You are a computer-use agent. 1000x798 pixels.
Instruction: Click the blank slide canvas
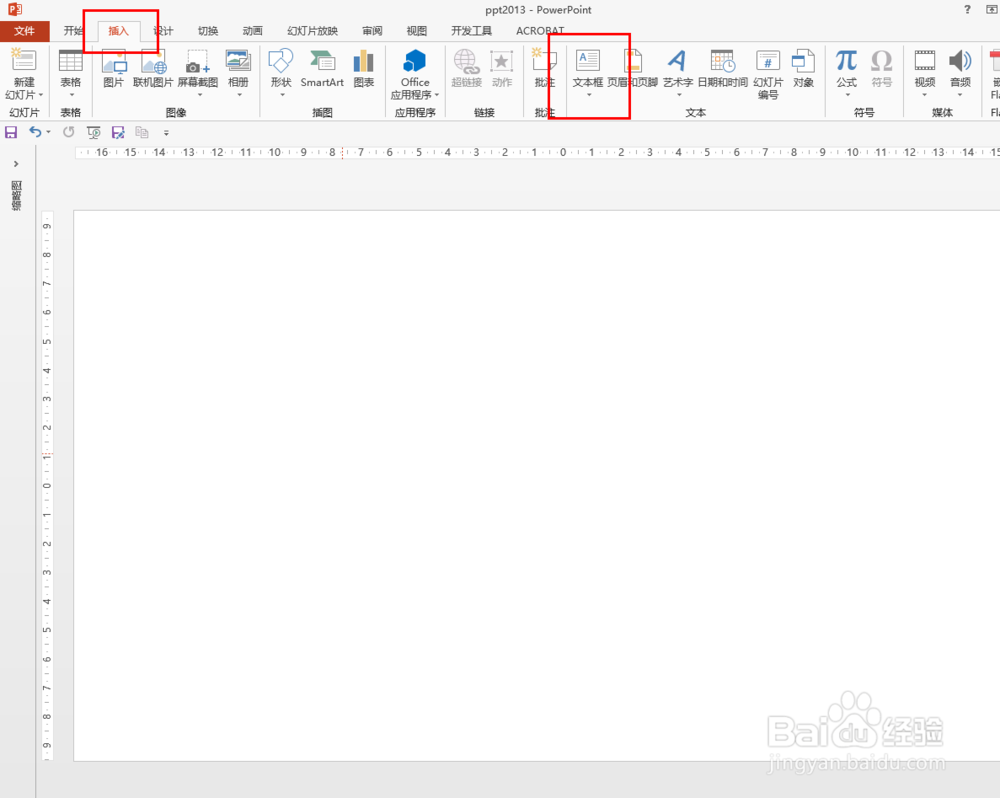point(536,485)
